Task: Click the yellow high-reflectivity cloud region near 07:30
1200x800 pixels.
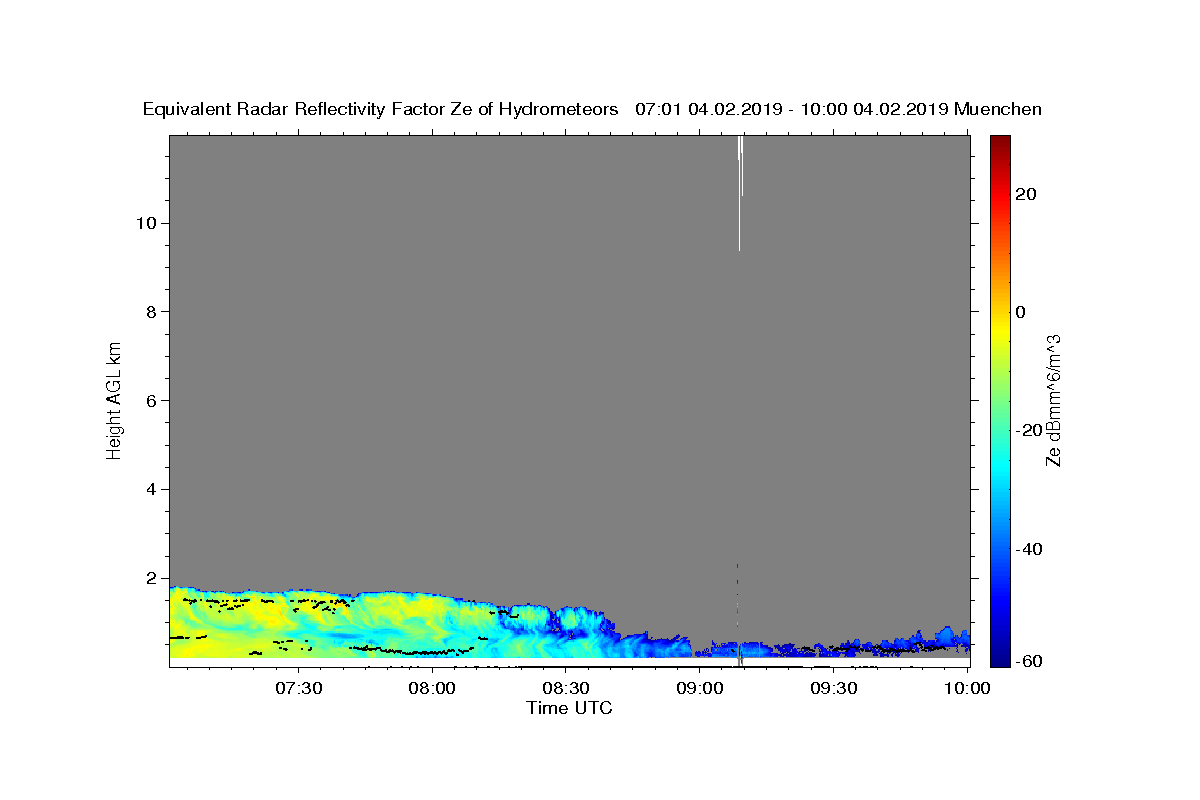Action: pyautogui.click(x=300, y=625)
